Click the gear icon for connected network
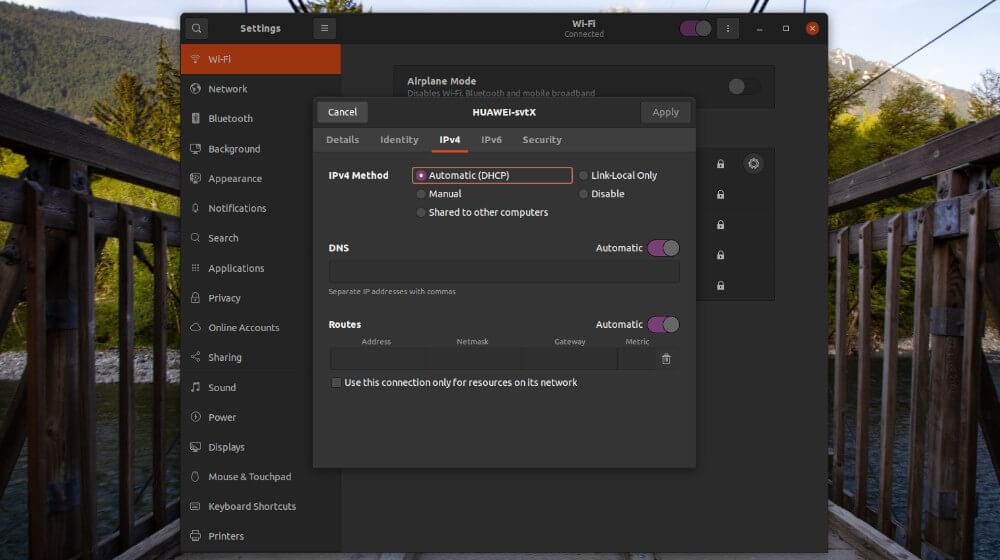 (753, 164)
